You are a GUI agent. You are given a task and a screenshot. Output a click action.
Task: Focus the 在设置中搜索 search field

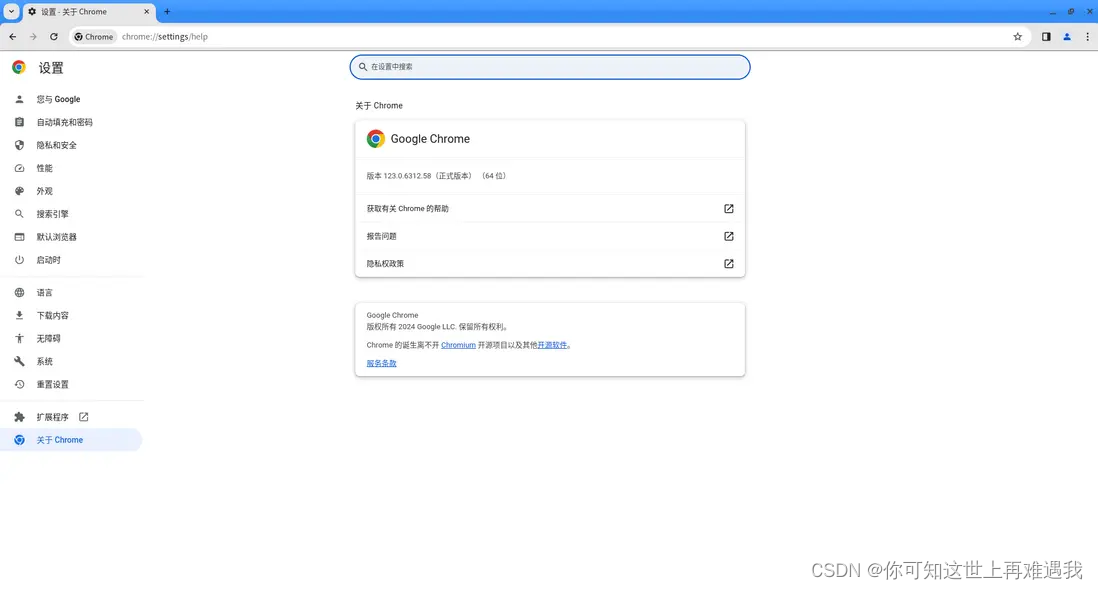coord(550,67)
